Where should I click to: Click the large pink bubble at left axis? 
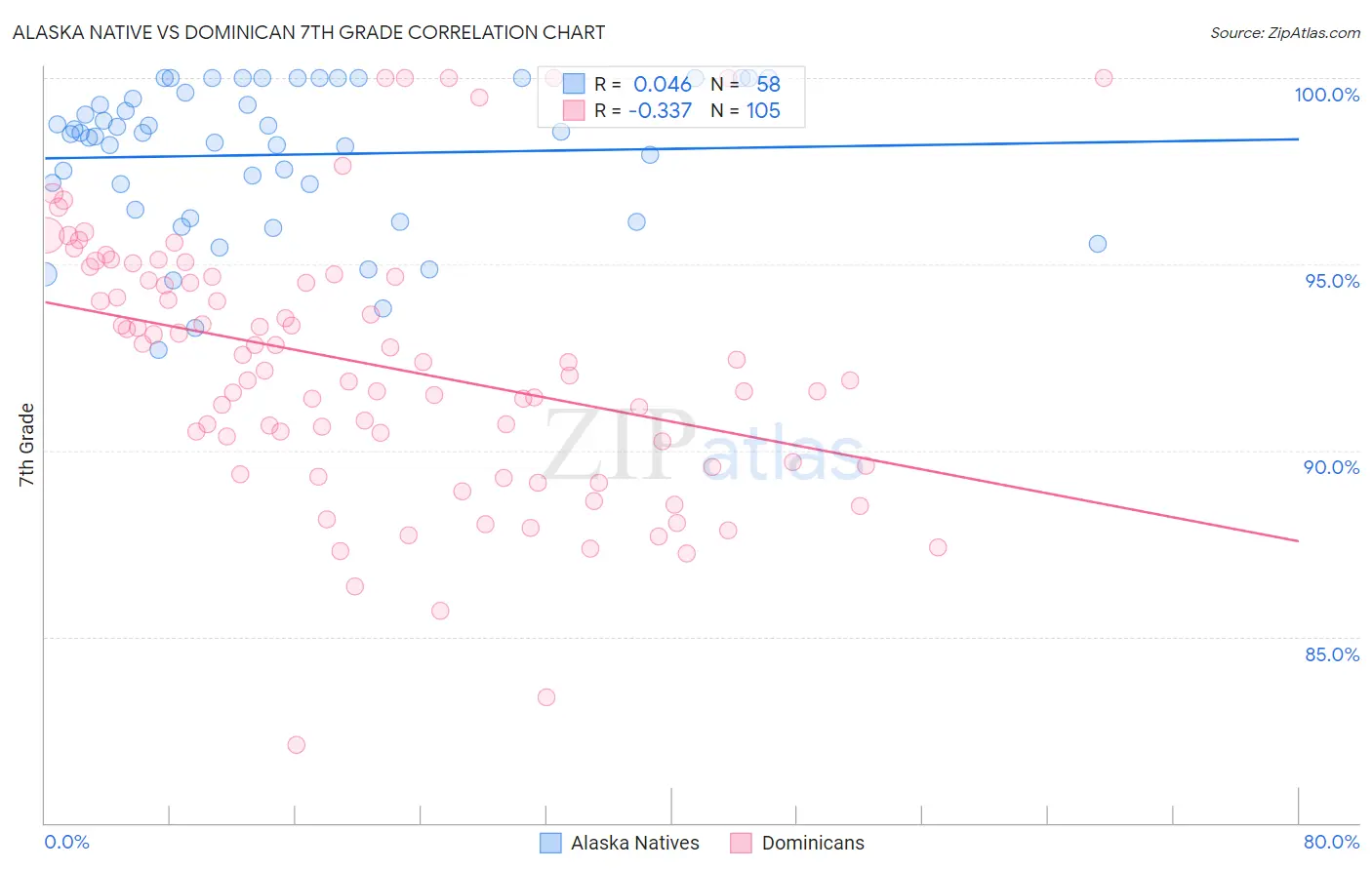point(44,235)
